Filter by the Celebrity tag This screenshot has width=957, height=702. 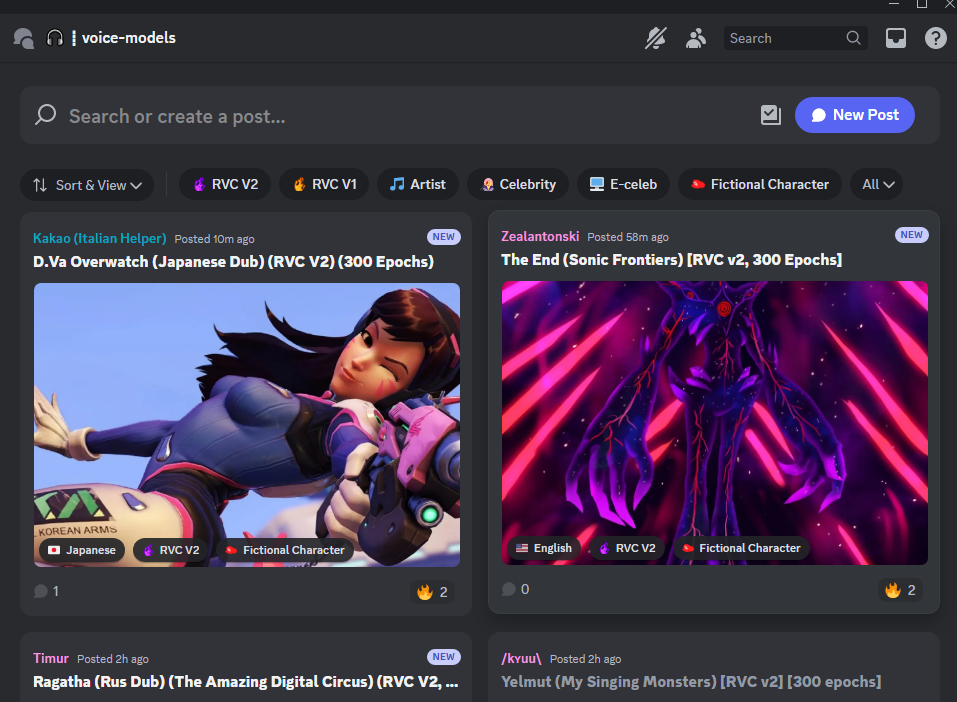coord(518,184)
